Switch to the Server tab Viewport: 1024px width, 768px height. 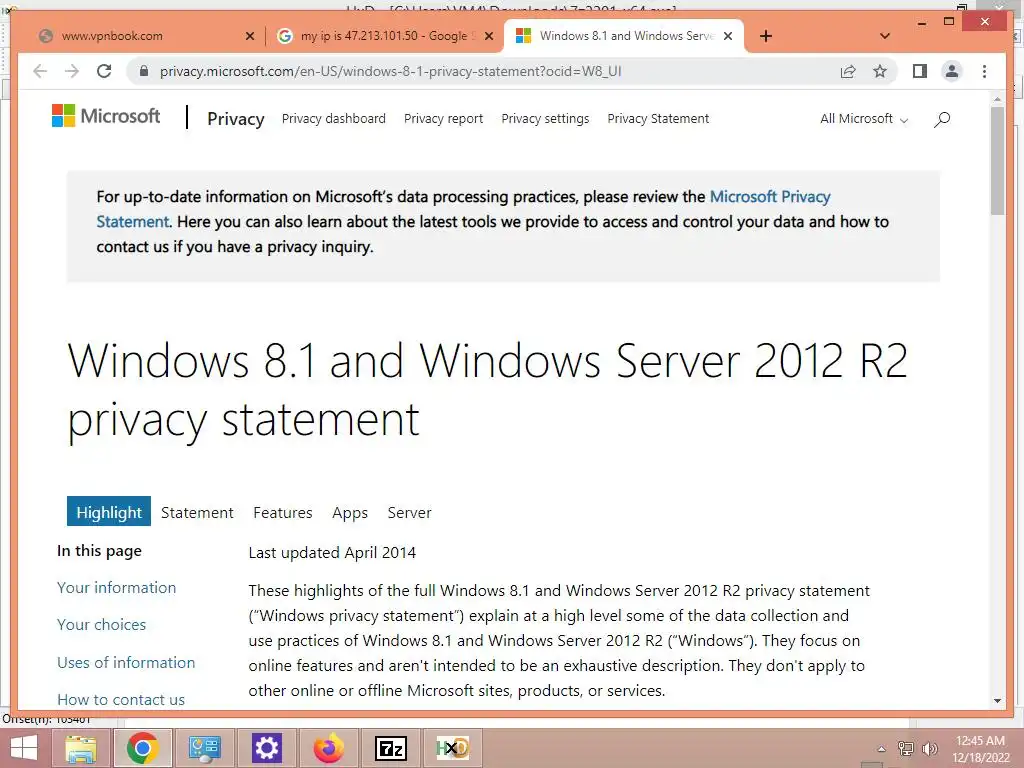point(409,513)
